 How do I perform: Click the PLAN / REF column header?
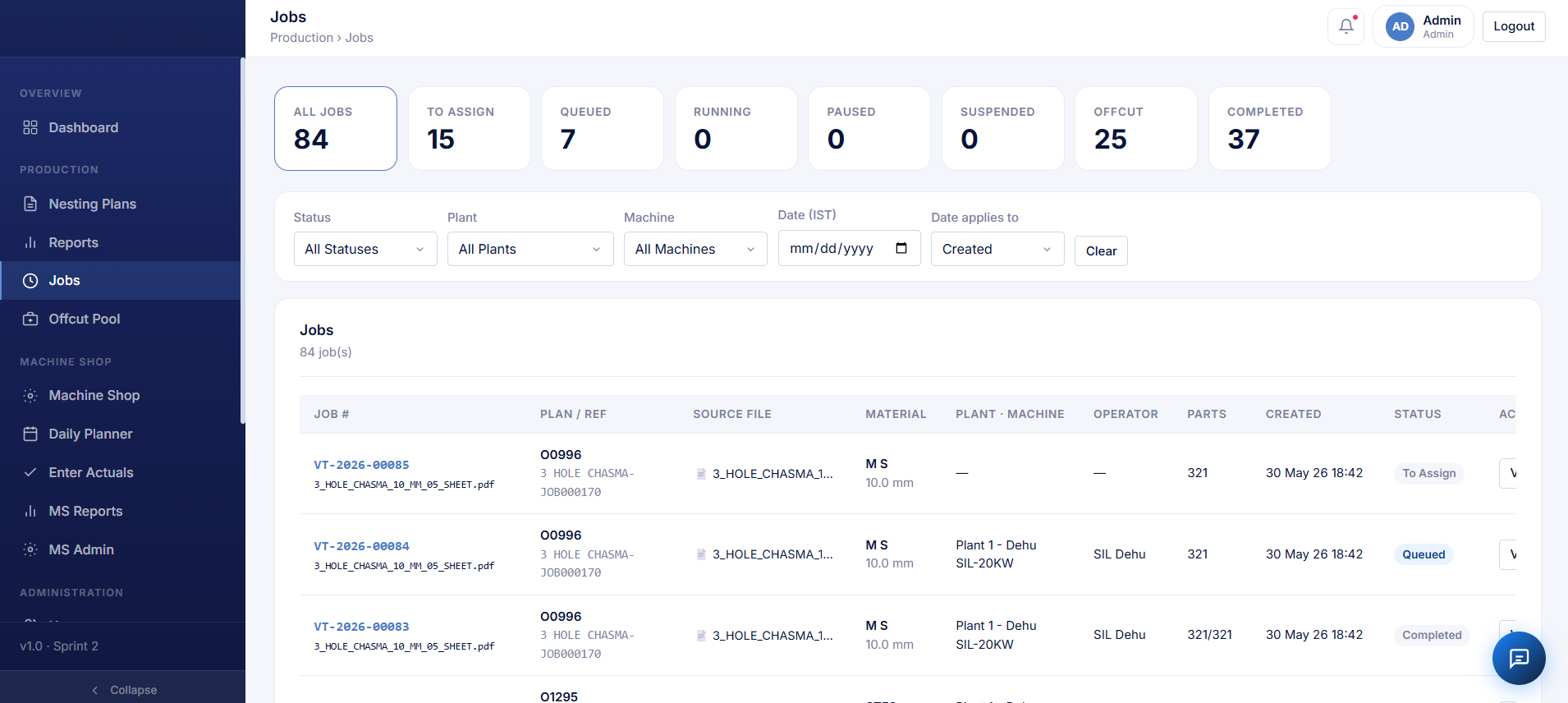click(573, 414)
